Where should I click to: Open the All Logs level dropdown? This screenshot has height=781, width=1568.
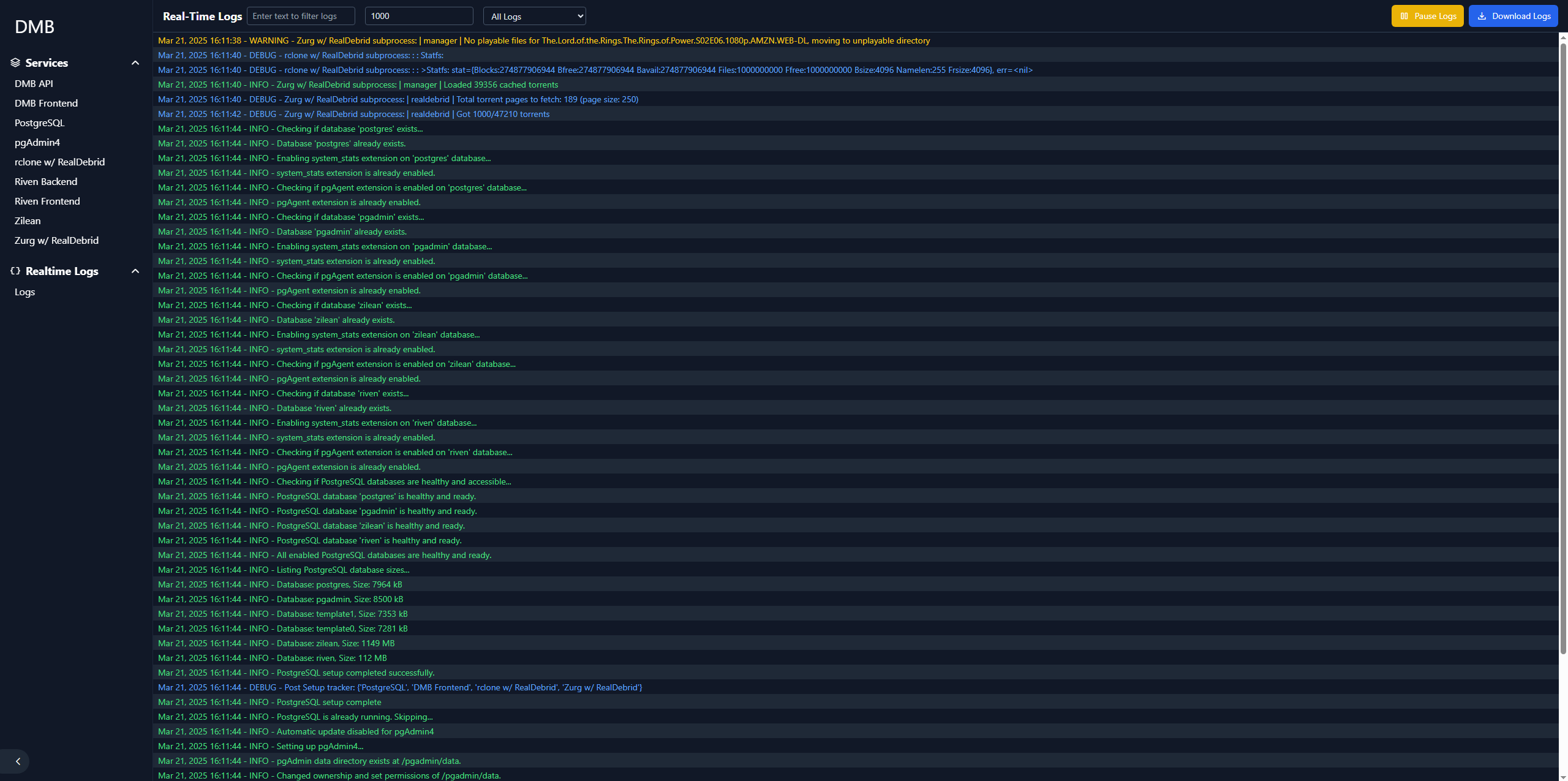[534, 16]
